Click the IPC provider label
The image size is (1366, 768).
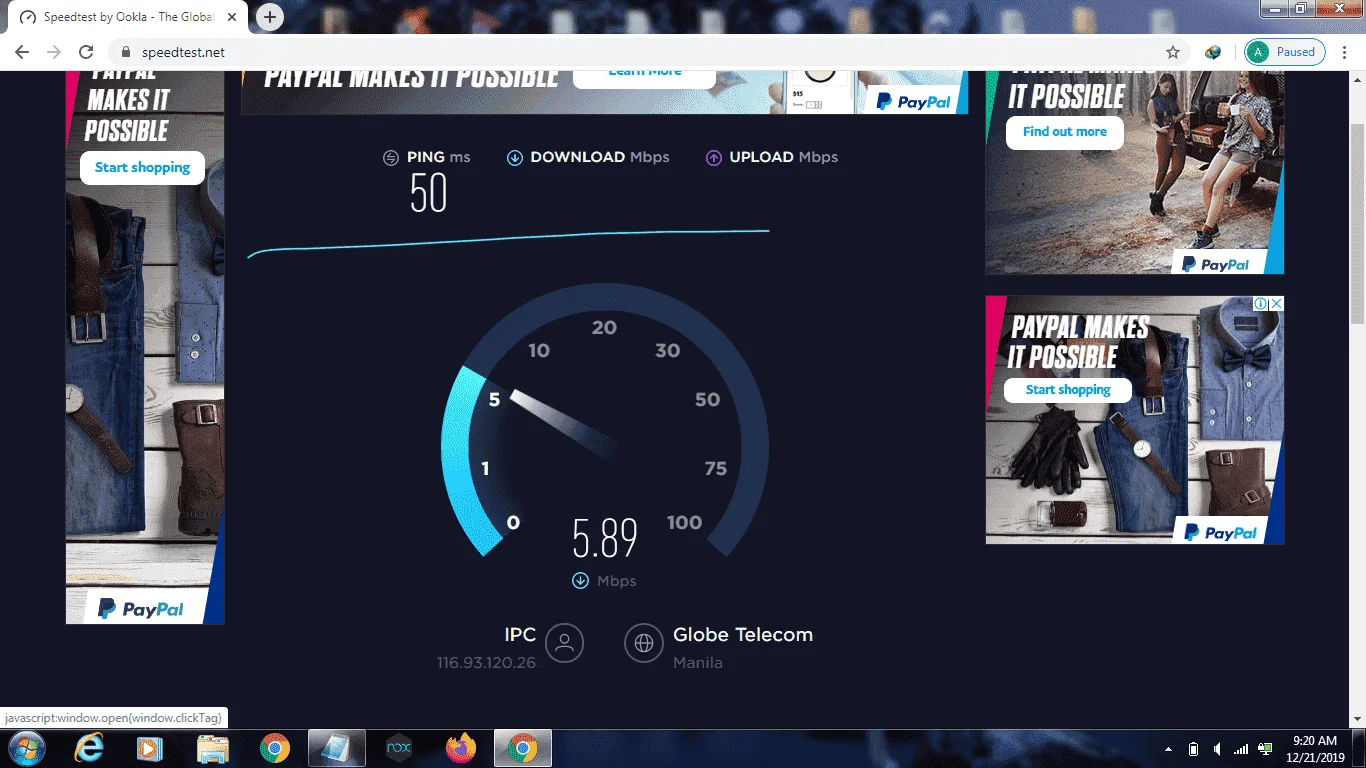click(x=520, y=635)
